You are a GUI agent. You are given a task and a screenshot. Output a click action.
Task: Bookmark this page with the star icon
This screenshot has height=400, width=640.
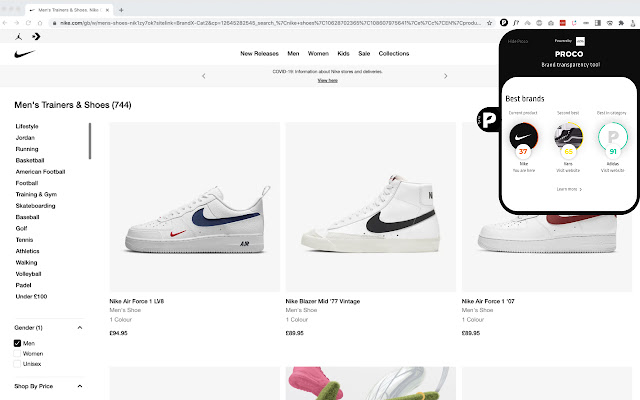tap(489, 23)
